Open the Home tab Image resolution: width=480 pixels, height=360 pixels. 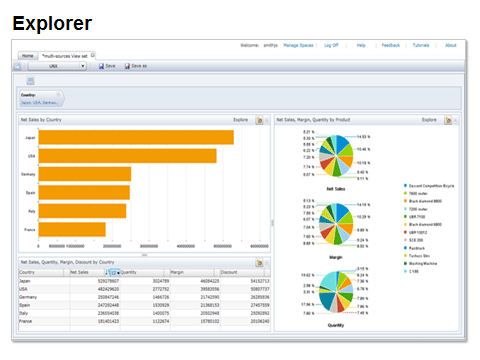(x=27, y=56)
